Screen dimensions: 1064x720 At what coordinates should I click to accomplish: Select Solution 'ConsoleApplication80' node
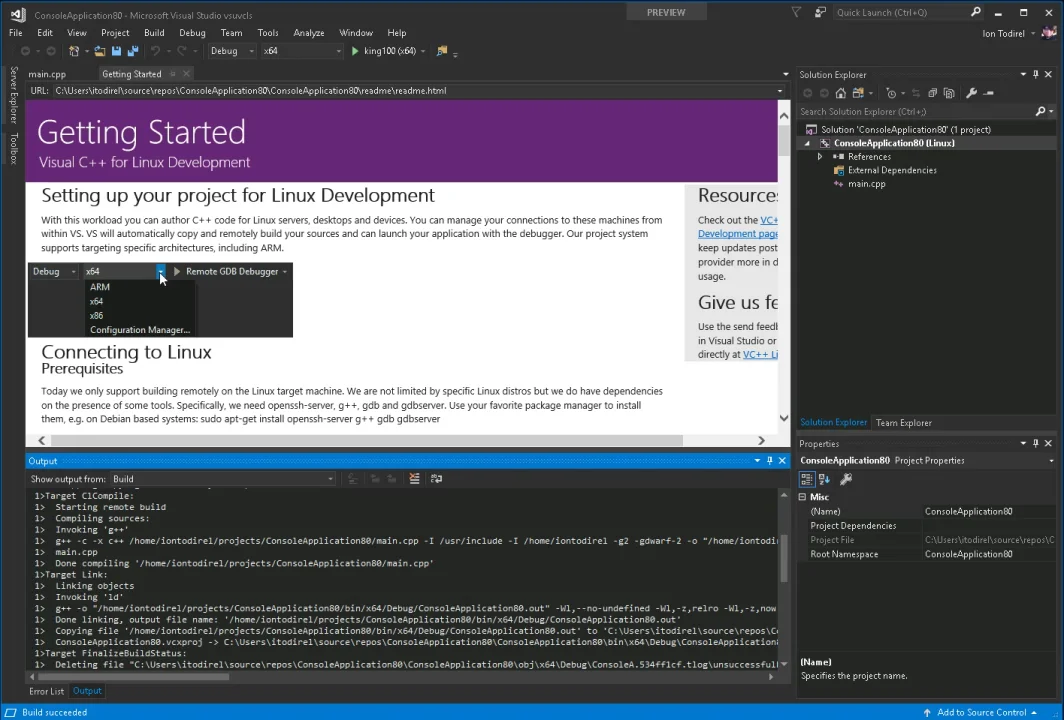905,130
